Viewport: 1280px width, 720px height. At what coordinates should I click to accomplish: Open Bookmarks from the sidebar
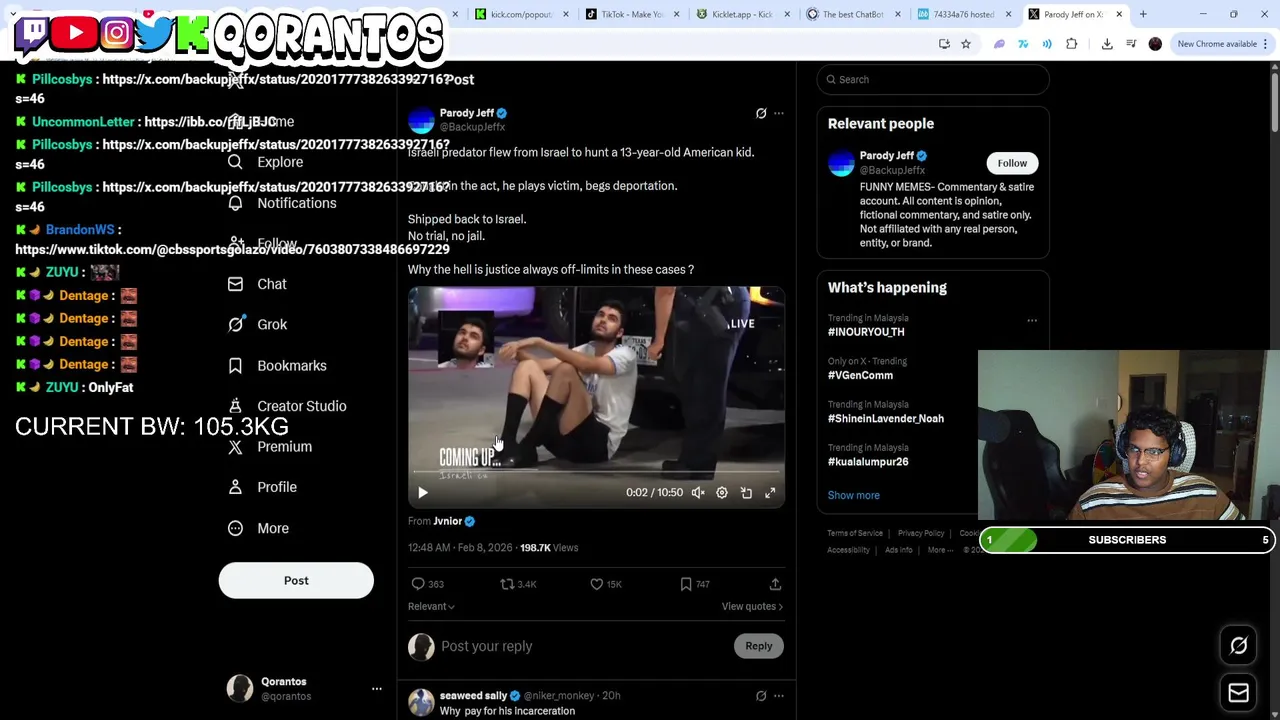tap(277, 365)
